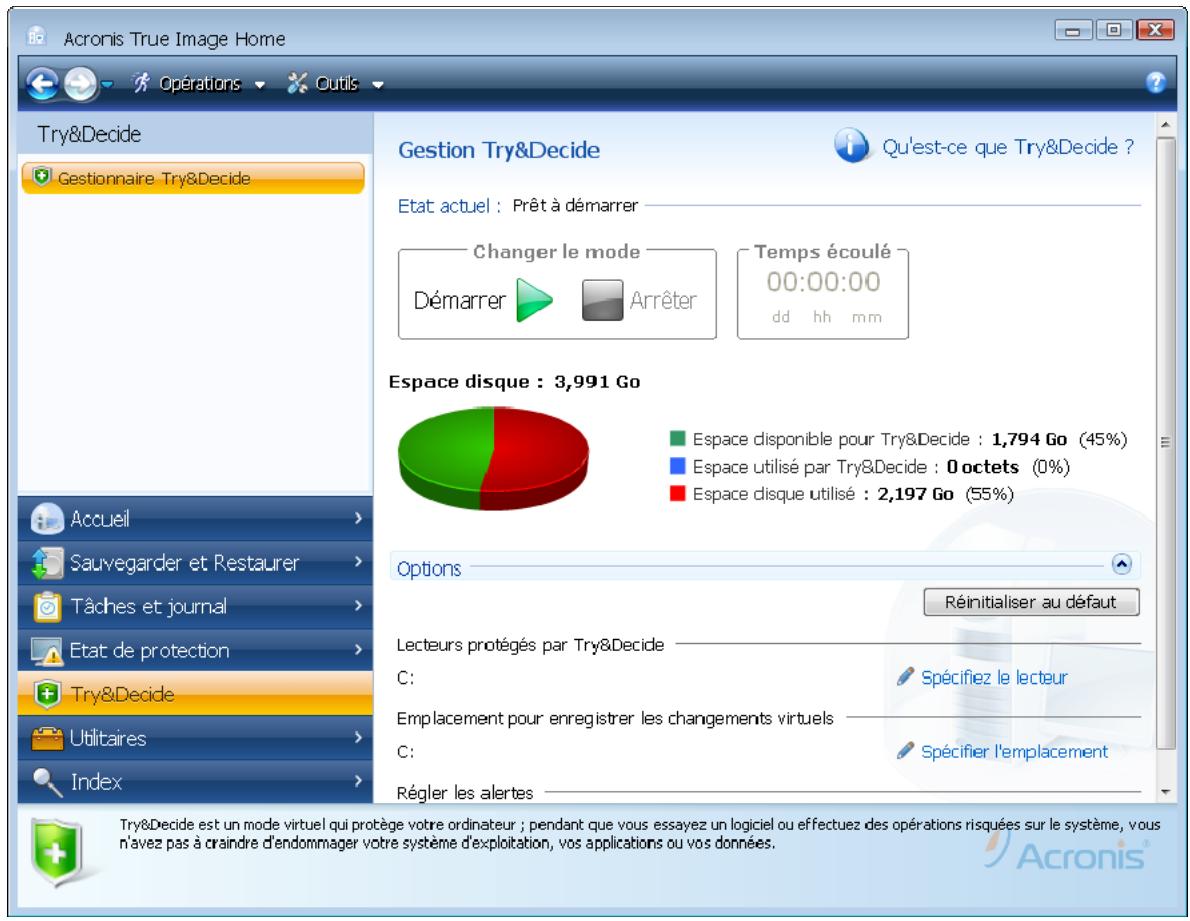
Task: Click the back navigation arrow
Action: click(x=42, y=83)
